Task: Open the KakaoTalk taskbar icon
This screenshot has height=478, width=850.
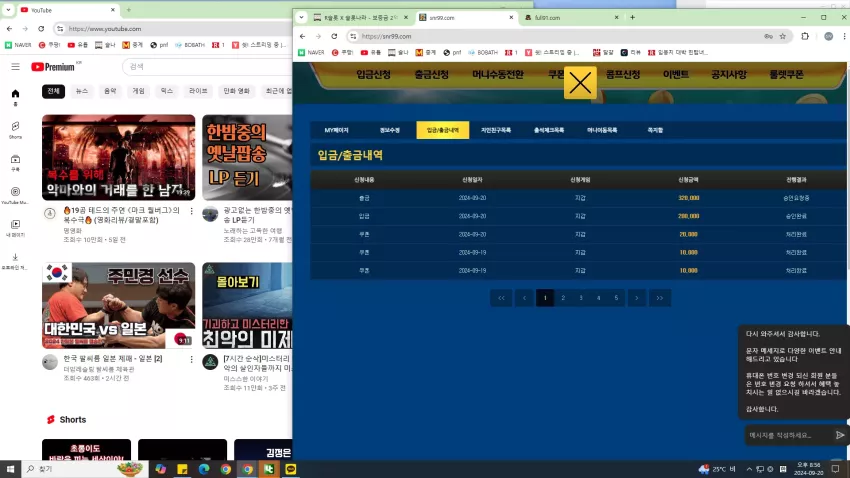Action: (x=291, y=469)
